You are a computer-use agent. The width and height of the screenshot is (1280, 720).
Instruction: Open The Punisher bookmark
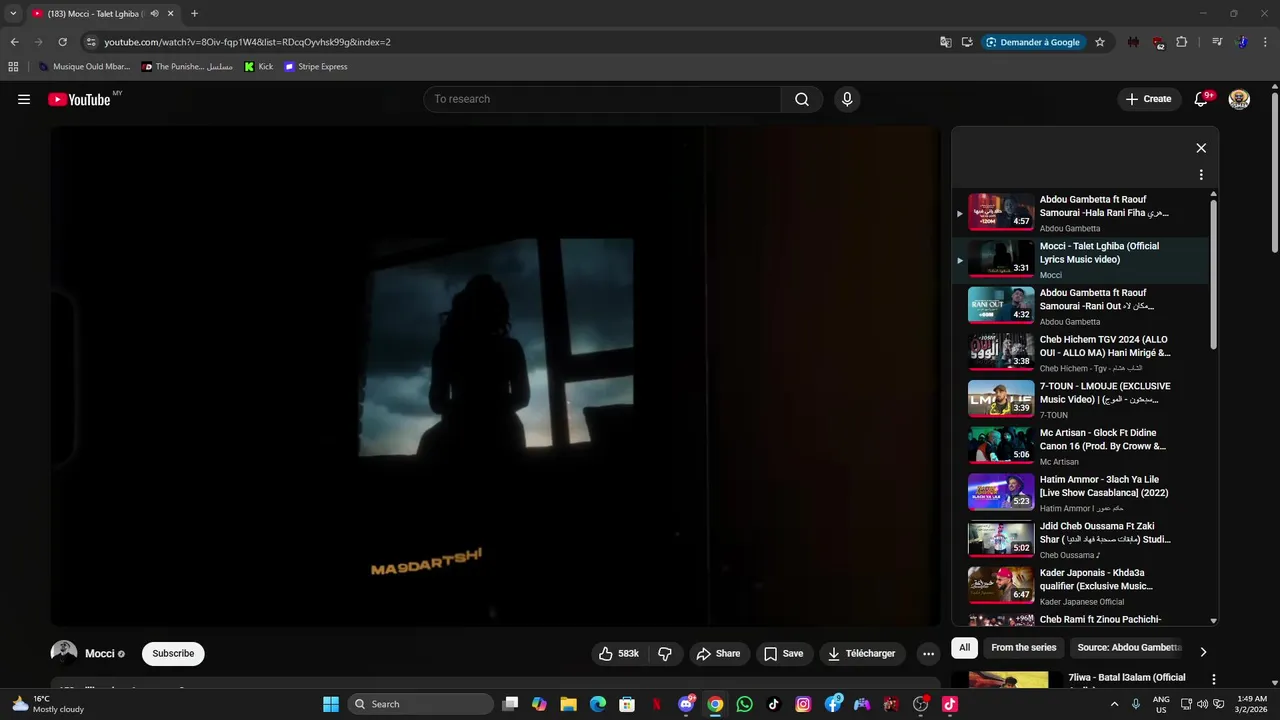[187, 67]
